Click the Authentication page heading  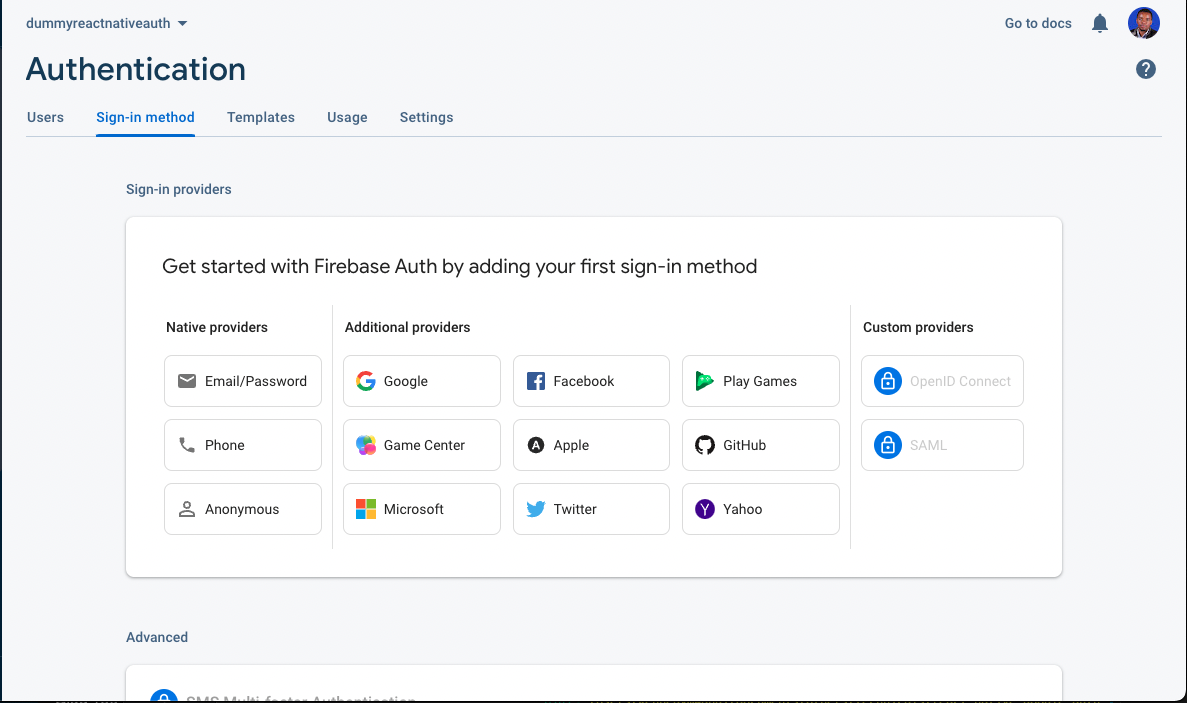(x=136, y=69)
